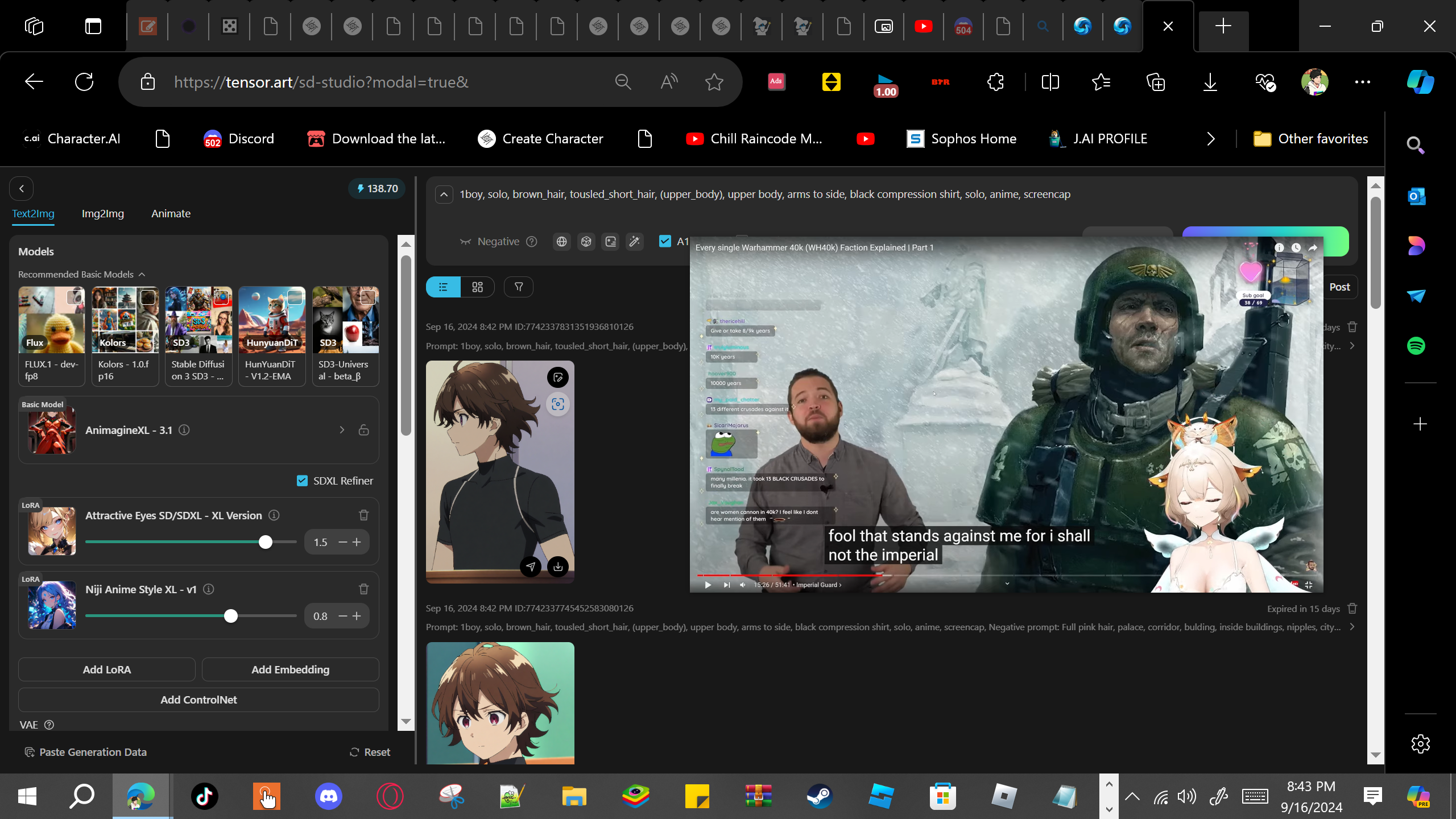1456x819 pixels.
Task: Reset the generation settings
Action: (370, 752)
